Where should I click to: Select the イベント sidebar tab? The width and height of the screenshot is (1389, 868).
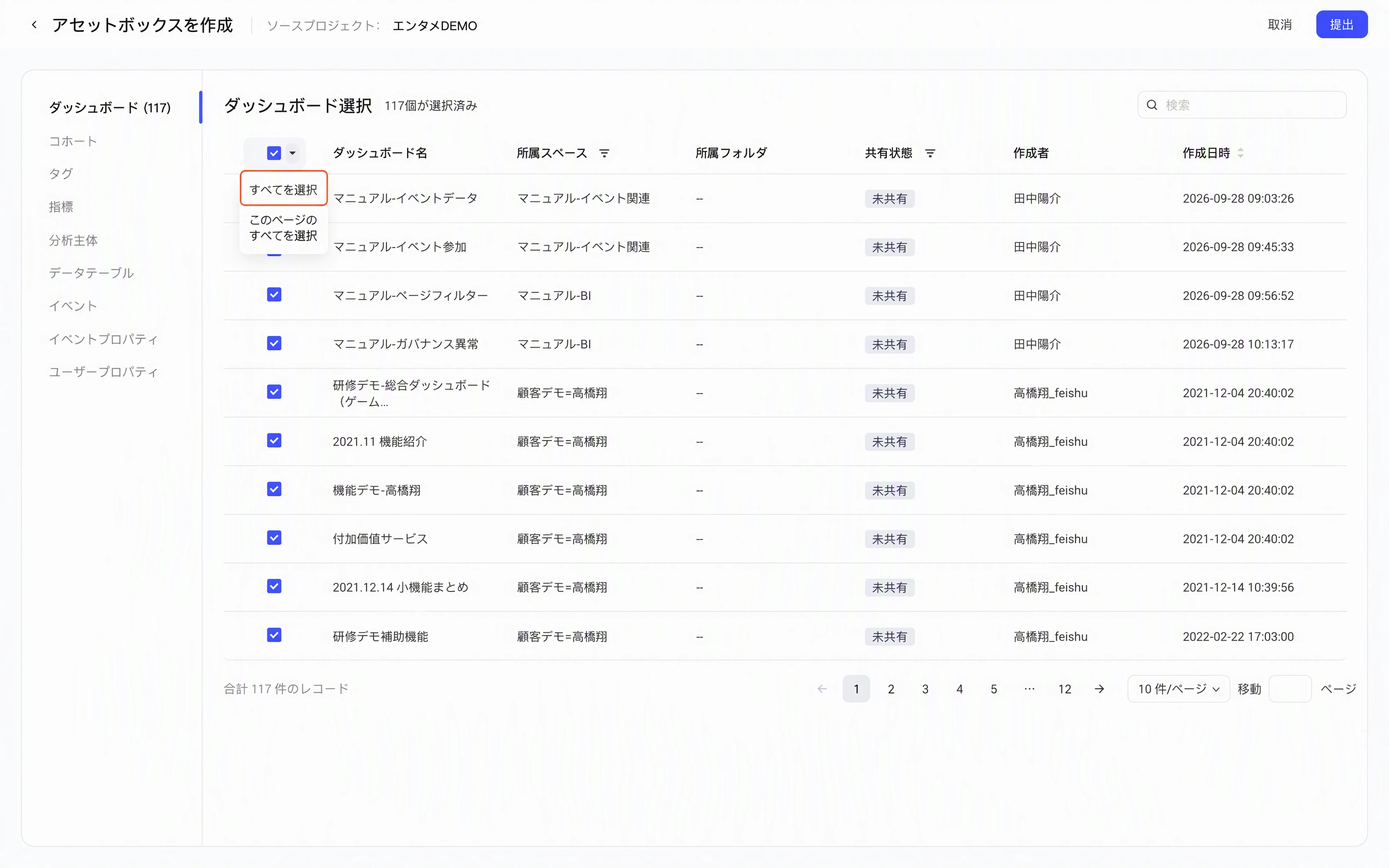point(73,306)
